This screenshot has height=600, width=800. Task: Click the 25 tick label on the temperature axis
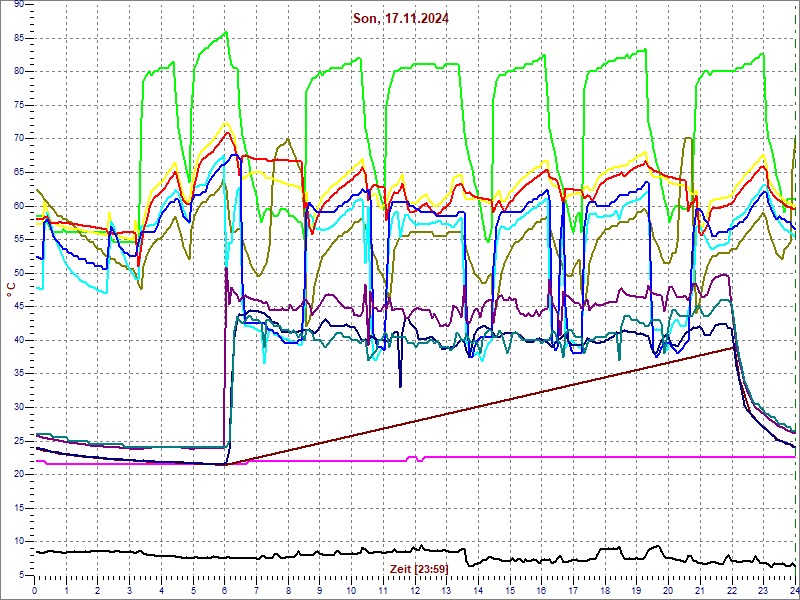(x=19, y=441)
